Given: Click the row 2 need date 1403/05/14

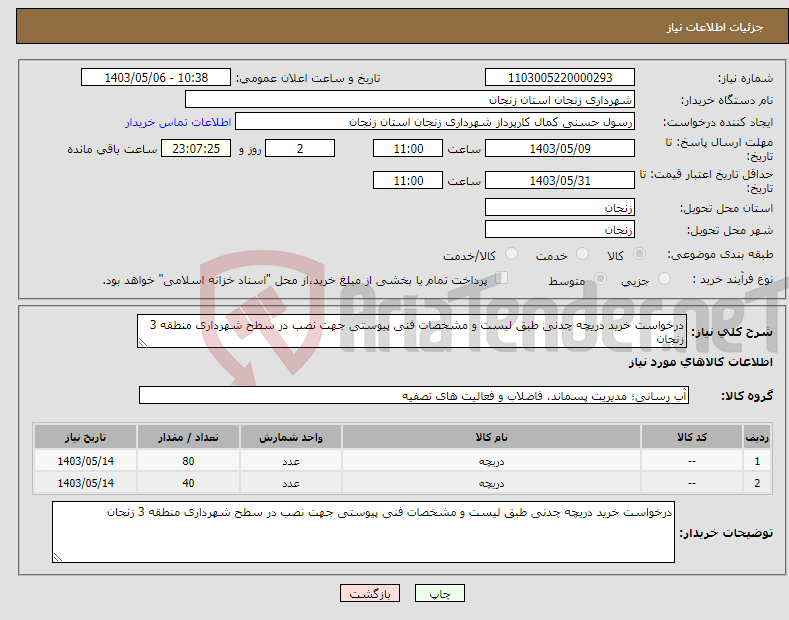Looking at the screenshot, I should pos(86,483).
